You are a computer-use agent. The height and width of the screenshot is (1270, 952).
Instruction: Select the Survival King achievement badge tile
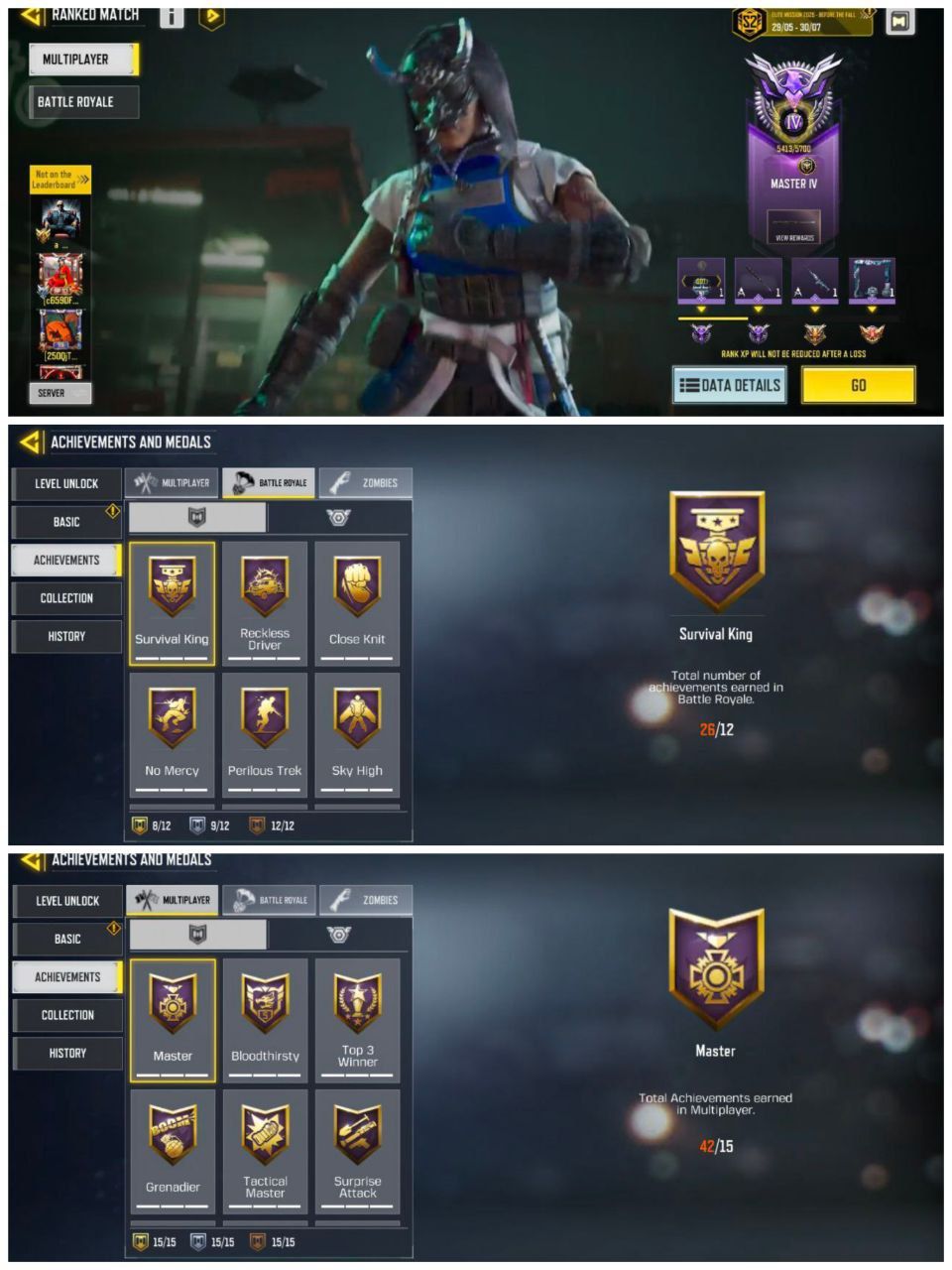pos(172,603)
